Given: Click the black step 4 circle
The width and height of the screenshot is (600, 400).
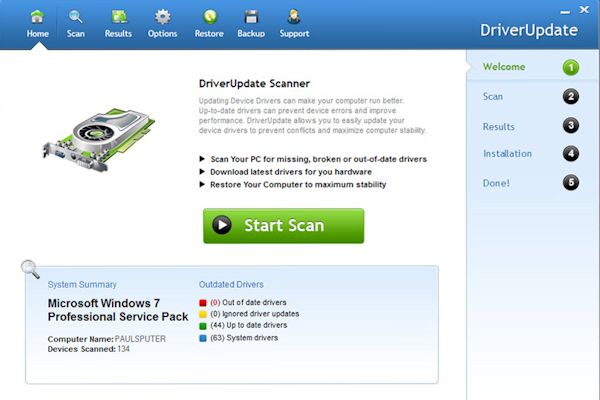Looking at the screenshot, I should [x=571, y=154].
